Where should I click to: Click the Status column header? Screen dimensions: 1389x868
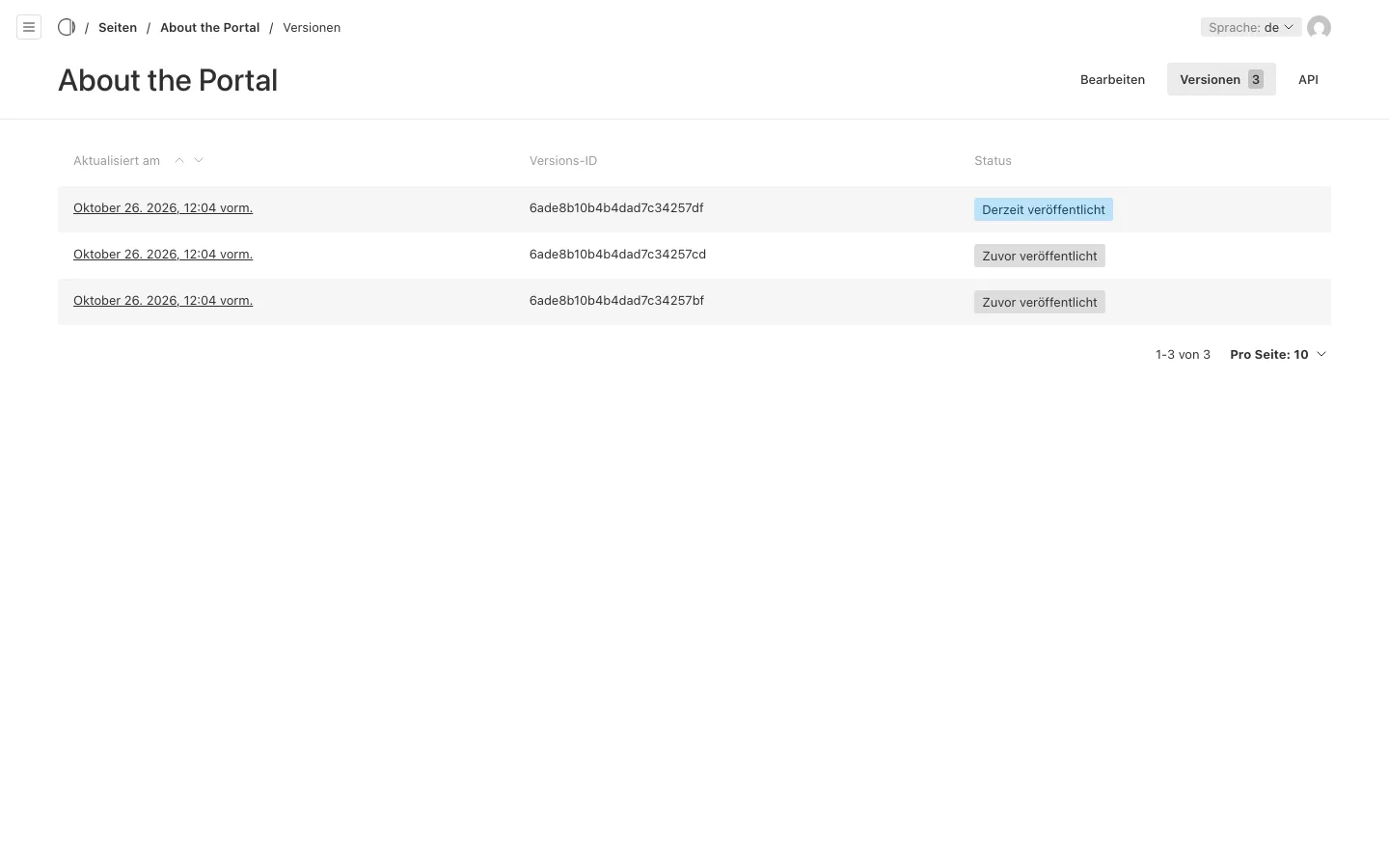(993, 160)
